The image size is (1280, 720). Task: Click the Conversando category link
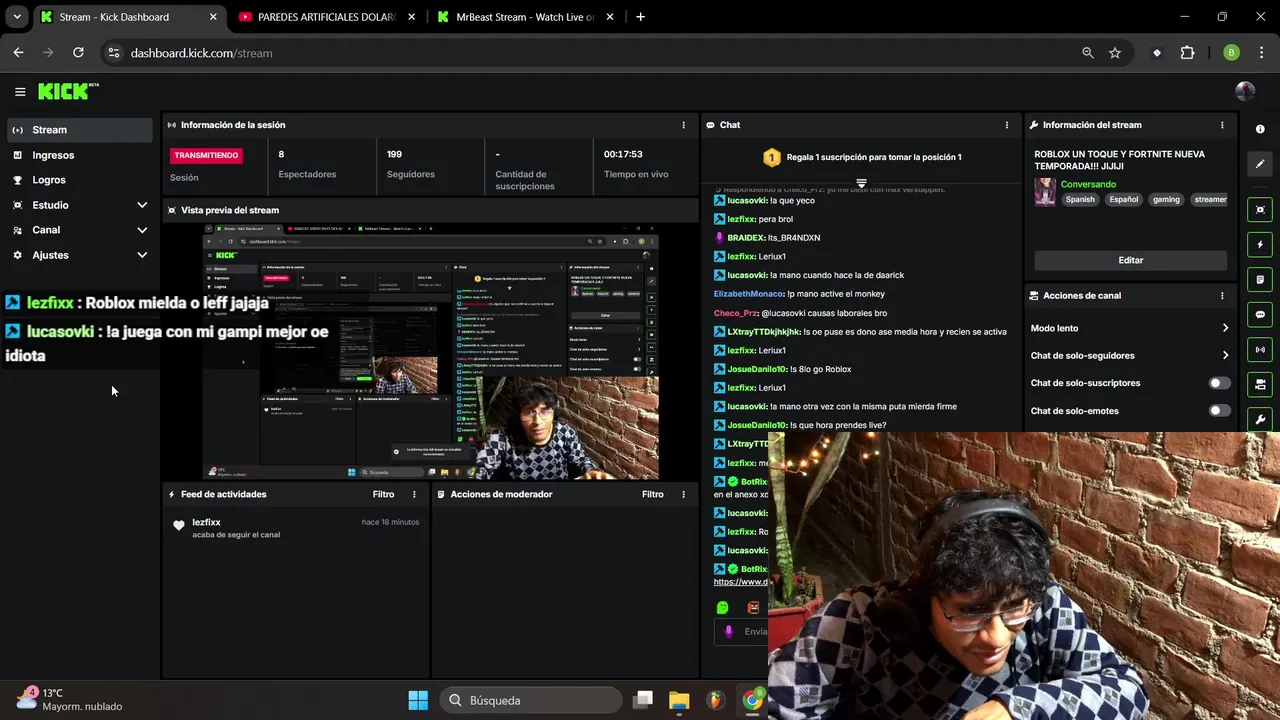(1088, 185)
